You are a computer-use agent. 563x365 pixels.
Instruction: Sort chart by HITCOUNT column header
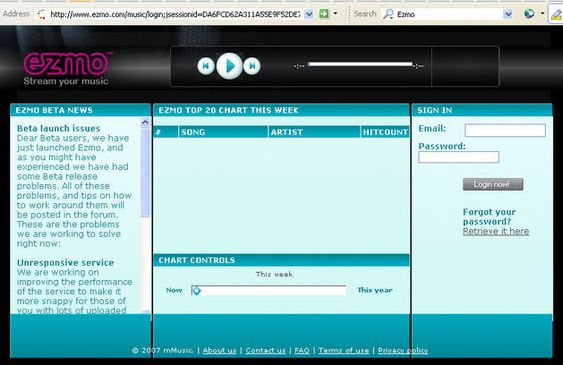pyautogui.click(x=385, y=132)
